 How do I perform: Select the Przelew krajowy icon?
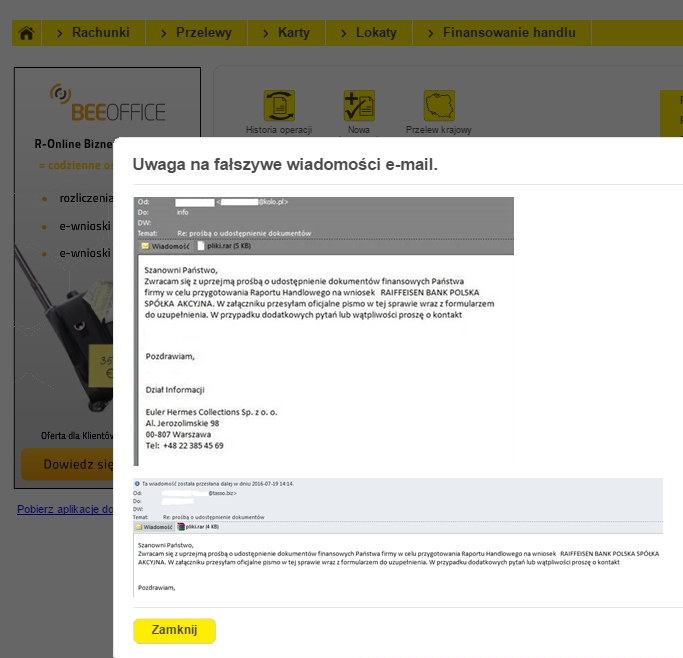pyautogui.click(x=439, y=106)
